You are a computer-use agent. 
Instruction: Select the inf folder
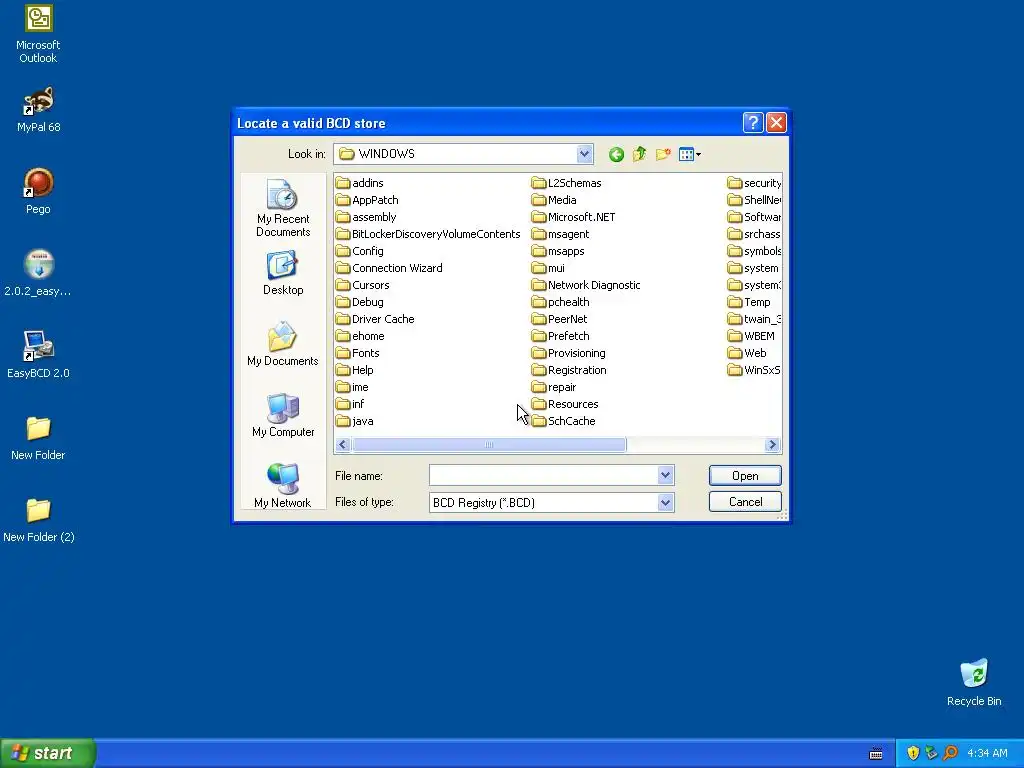[351, 404]
